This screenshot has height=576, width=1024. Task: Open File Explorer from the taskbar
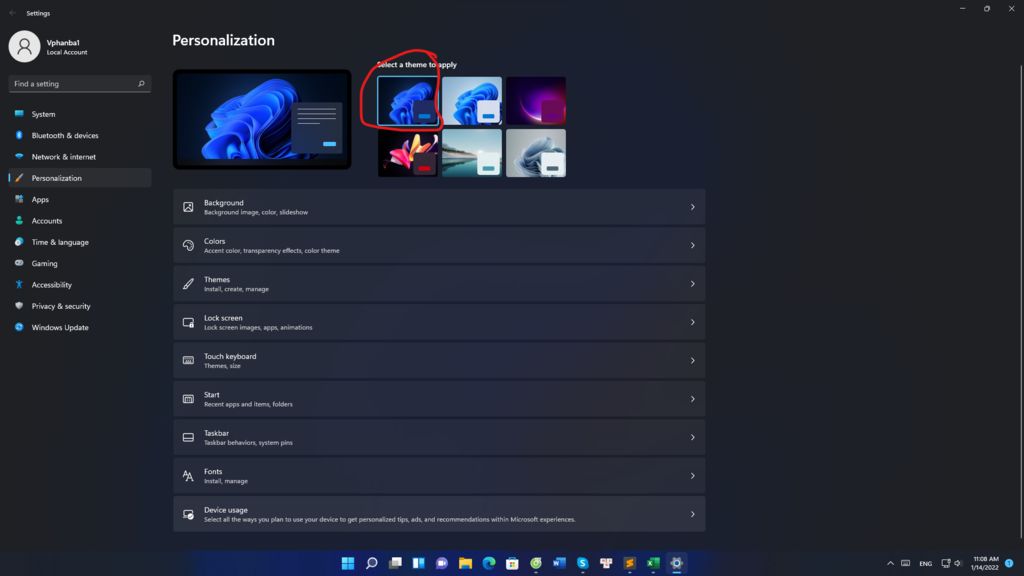pyautogui.click(x=465, y=563)
